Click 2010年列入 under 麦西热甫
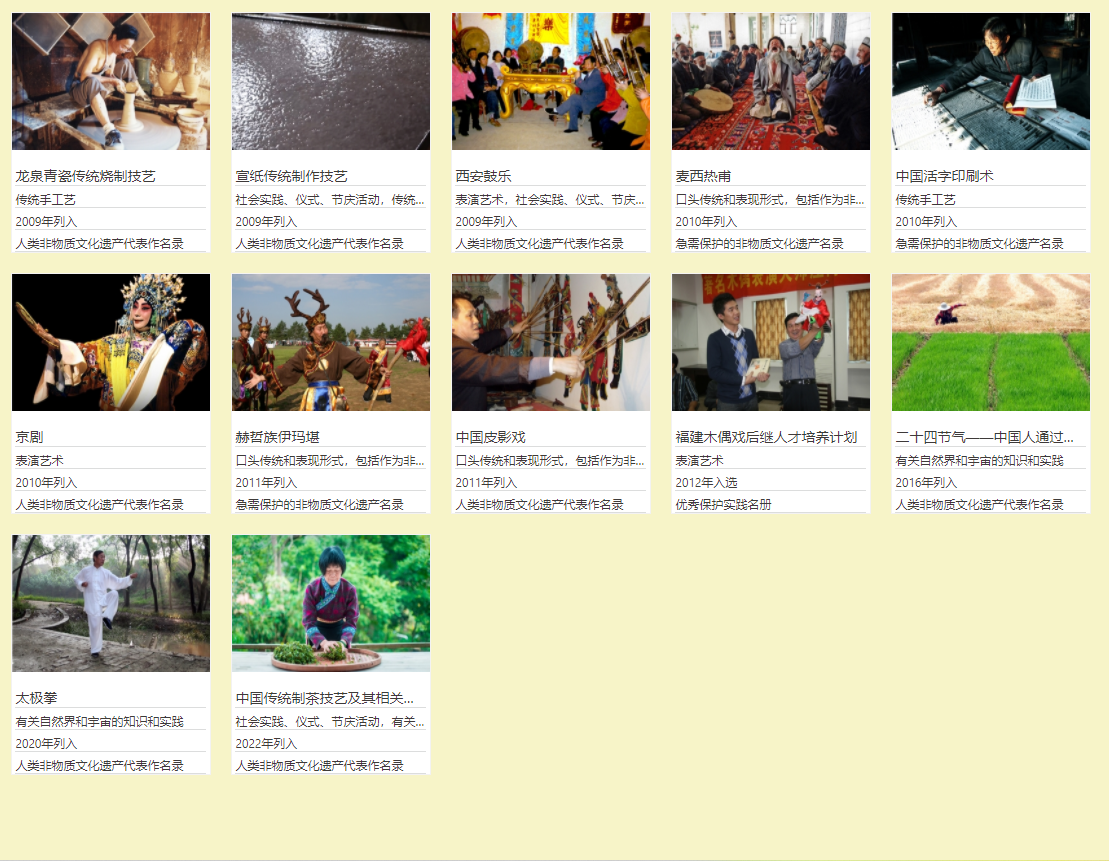The width and height of the screenshot is (1109, 861). pos(707,221)
